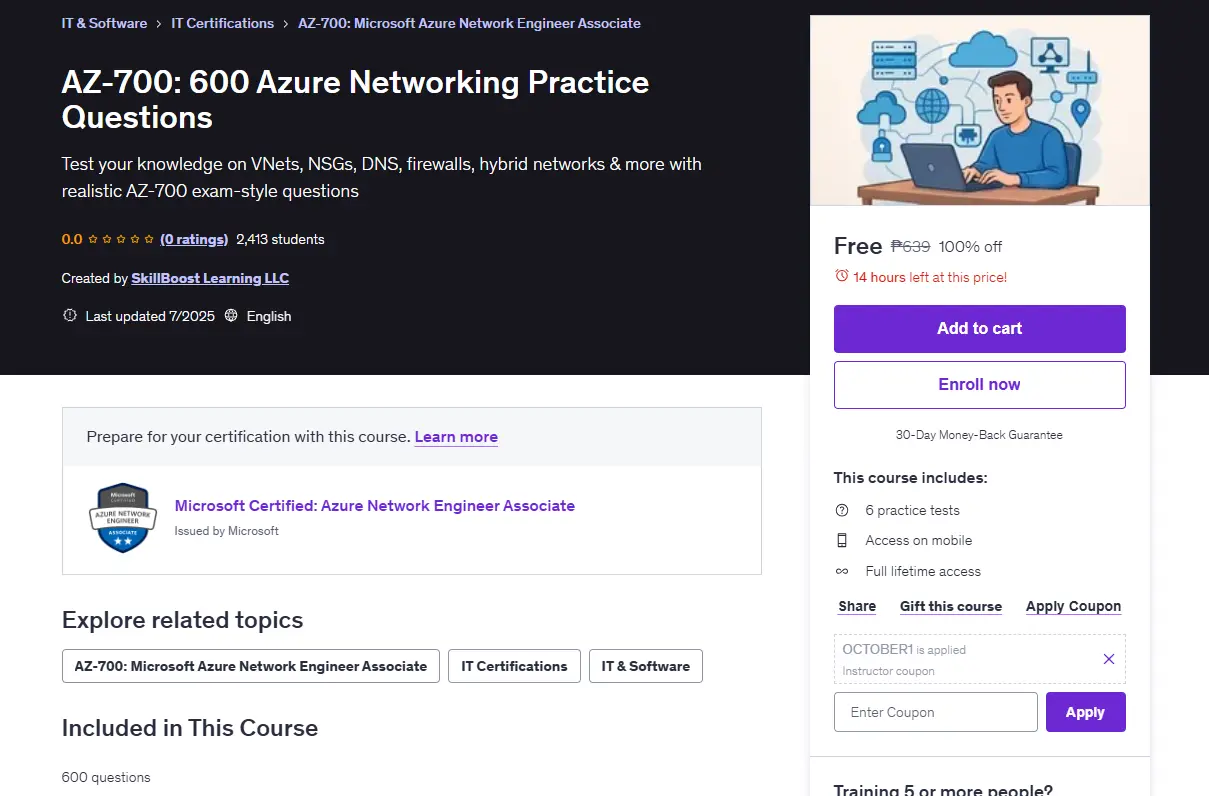Viewport: 1209px width, 796px height.
Task: Click Issued by Microsoft text
Action: [227, 531]
